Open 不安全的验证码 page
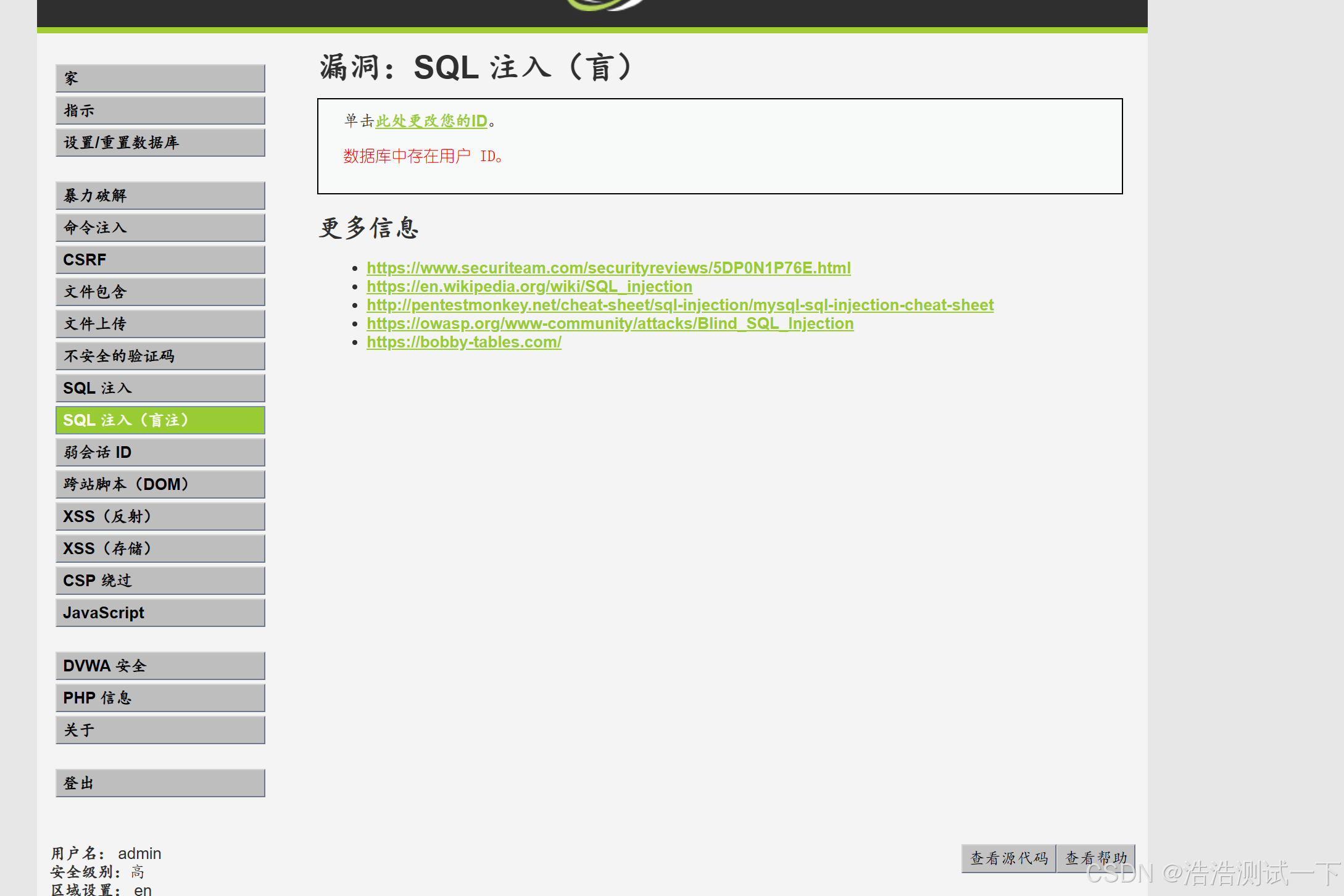 tap(160, 356)
